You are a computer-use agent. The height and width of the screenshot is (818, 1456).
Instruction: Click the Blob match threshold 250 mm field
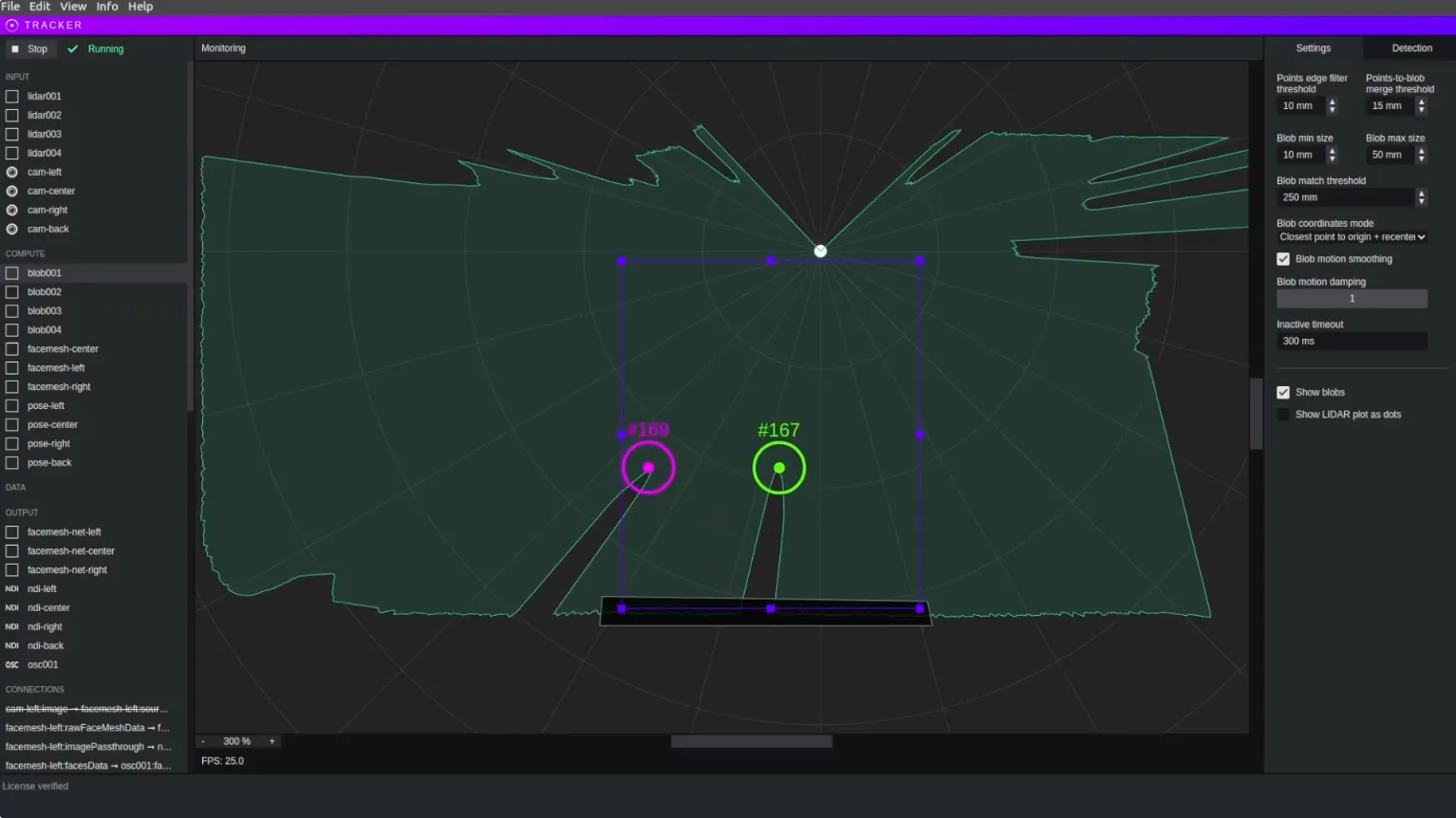tap(1345, 197)
